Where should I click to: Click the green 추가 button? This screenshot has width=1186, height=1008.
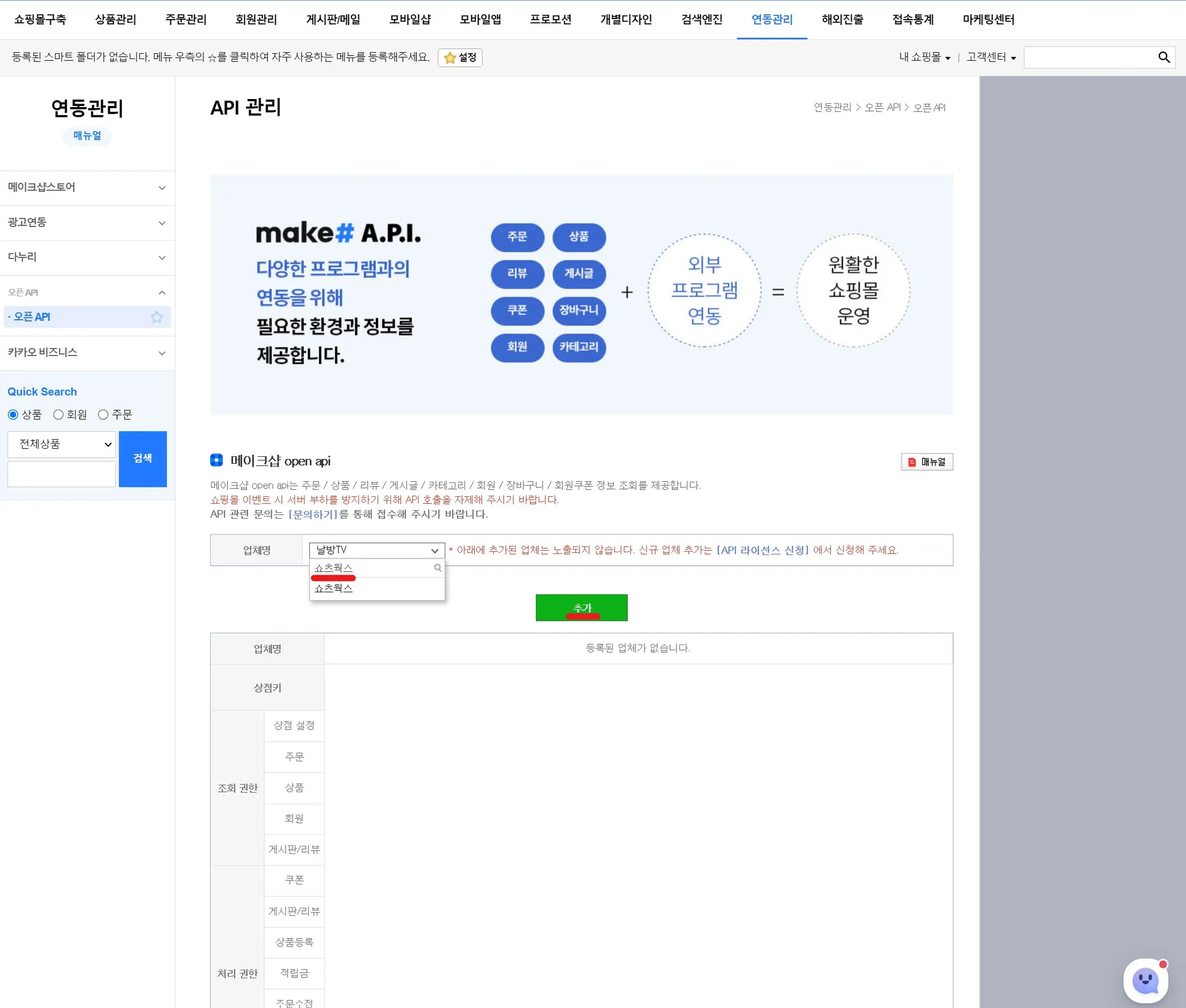tap(581, 608)
